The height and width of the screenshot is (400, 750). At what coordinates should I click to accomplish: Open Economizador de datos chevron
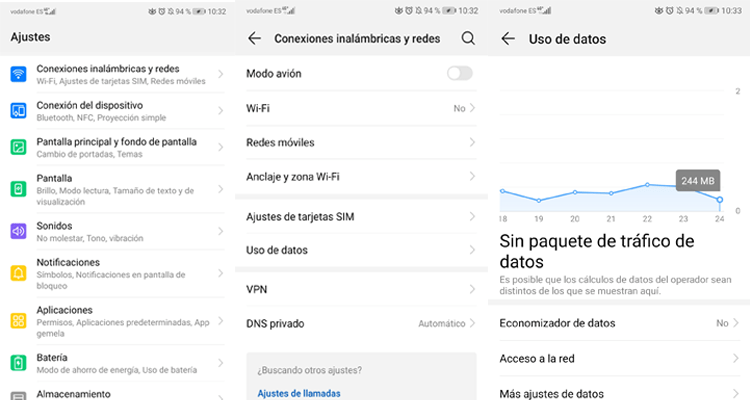coord(736,323)
